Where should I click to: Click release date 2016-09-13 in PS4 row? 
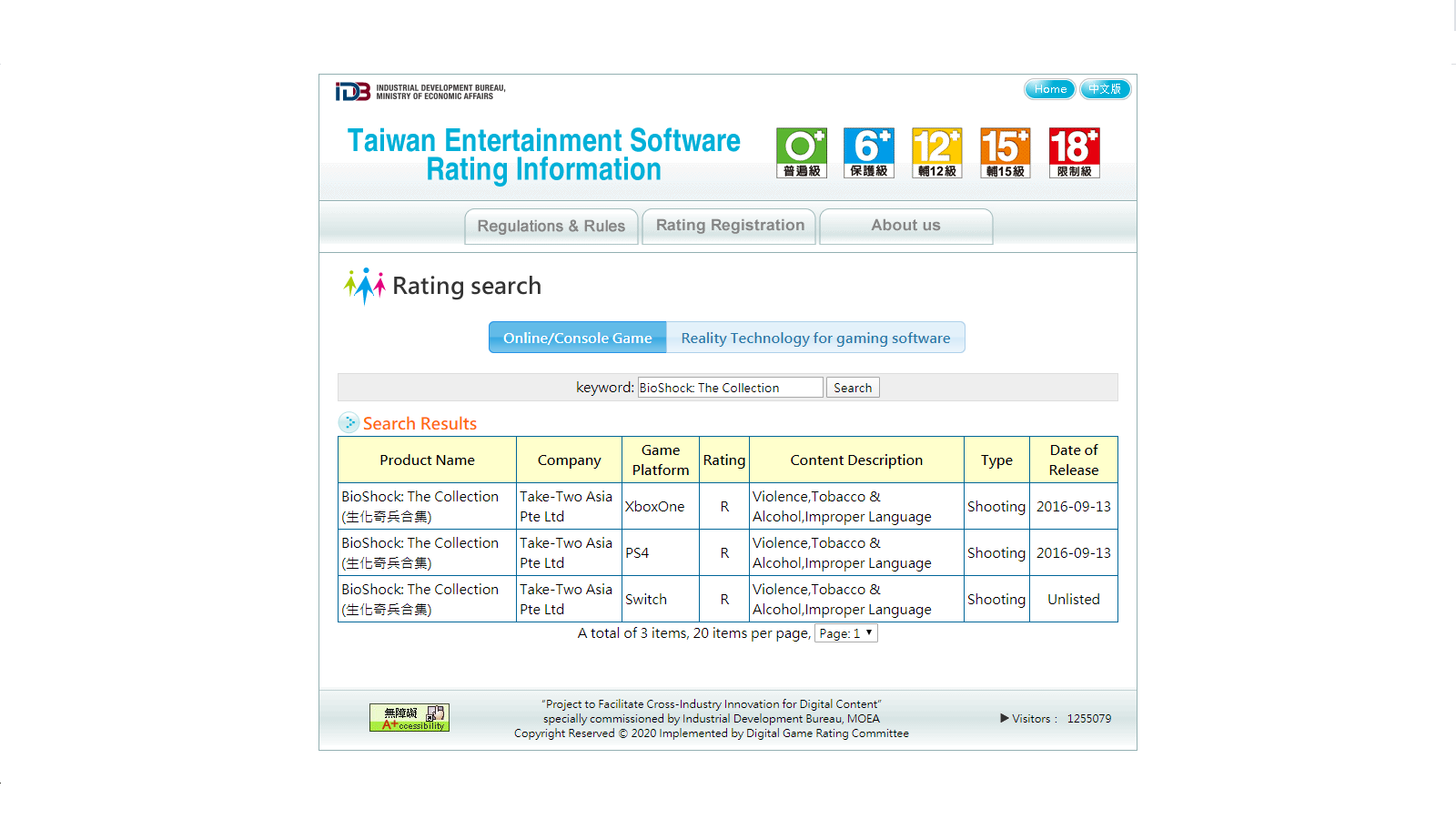1074,553
